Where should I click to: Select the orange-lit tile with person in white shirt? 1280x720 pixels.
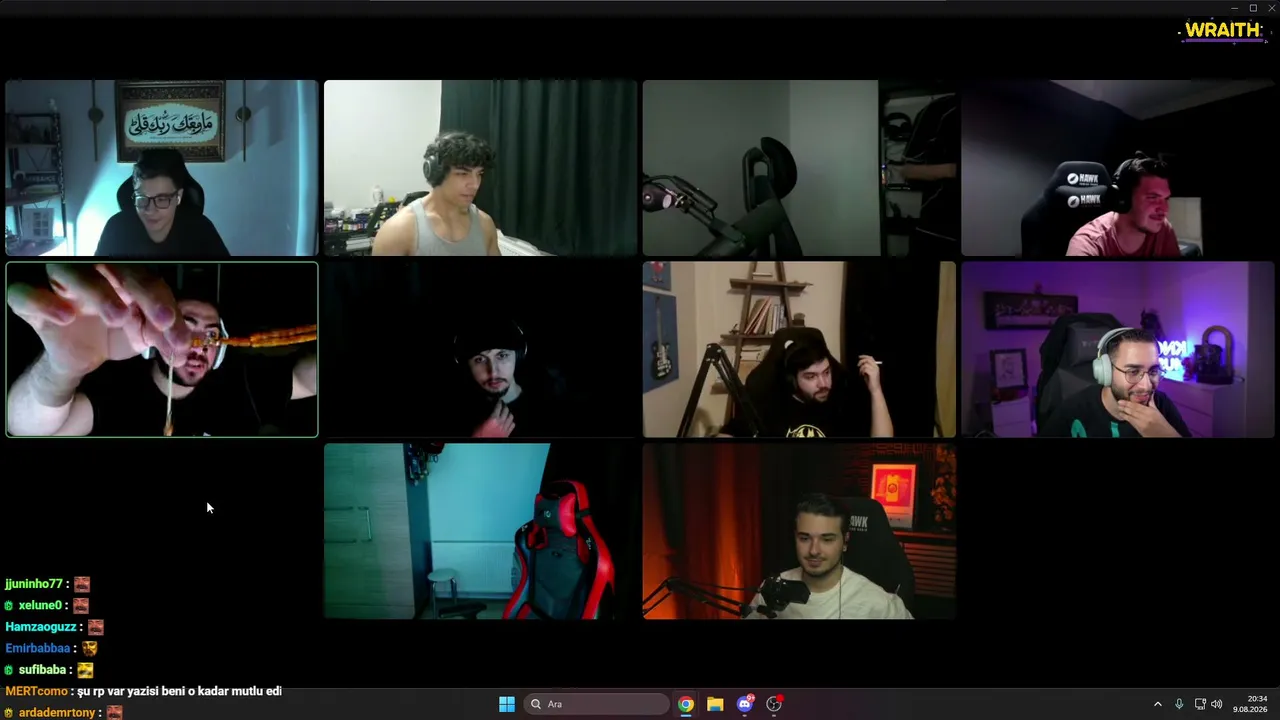click(799, 531)
